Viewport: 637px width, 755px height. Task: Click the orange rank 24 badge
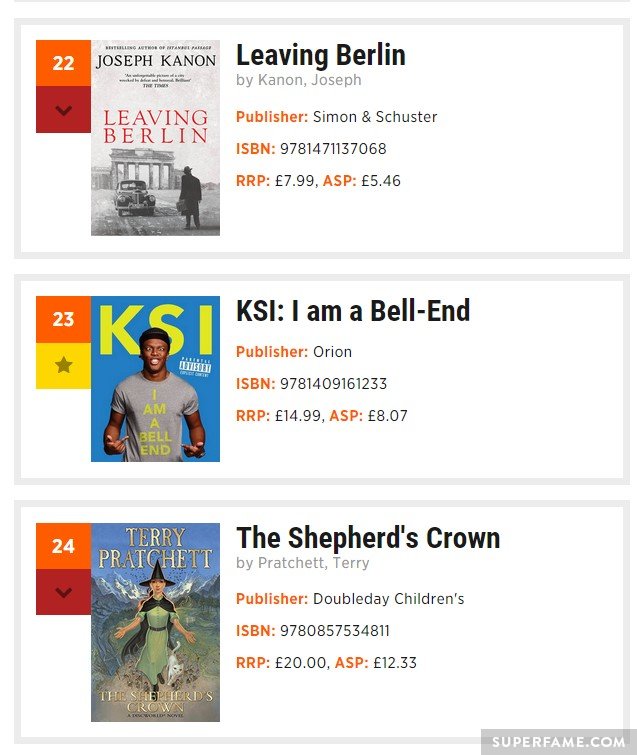coord(63,546)
